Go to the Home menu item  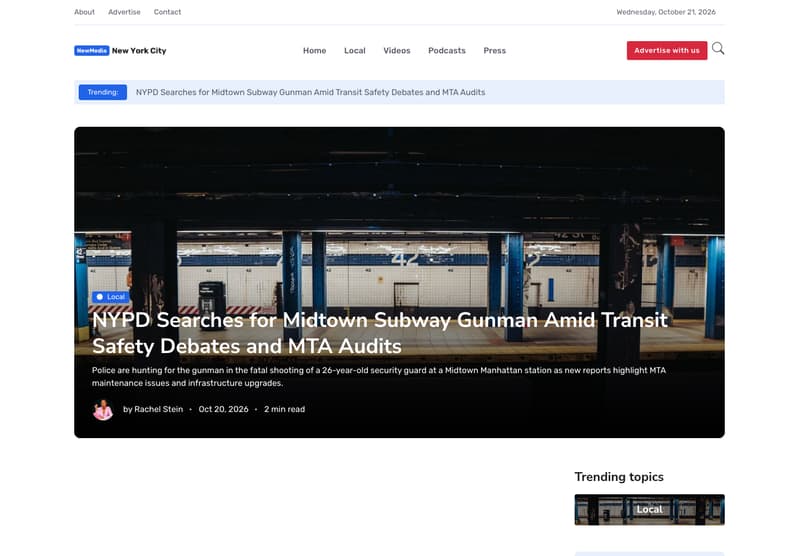(314, 50)
